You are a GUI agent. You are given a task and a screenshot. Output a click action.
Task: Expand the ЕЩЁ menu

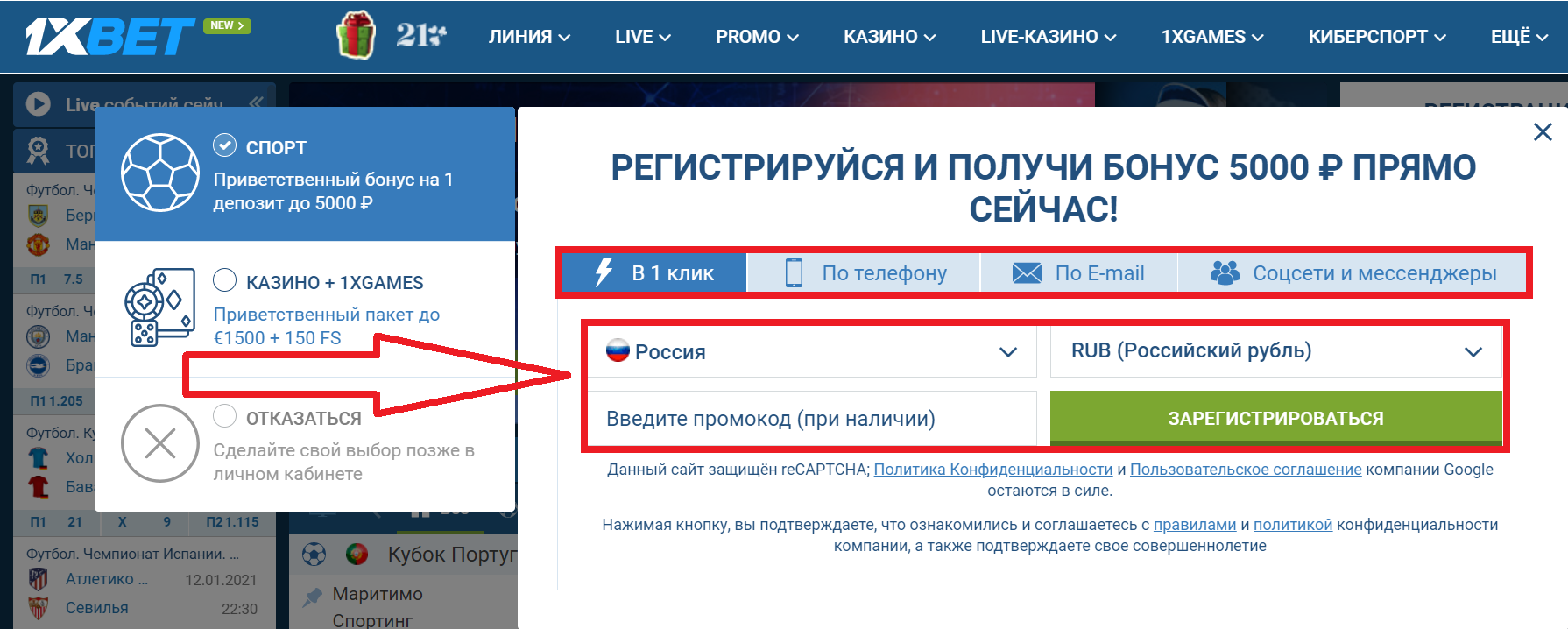coord(1519,37)
